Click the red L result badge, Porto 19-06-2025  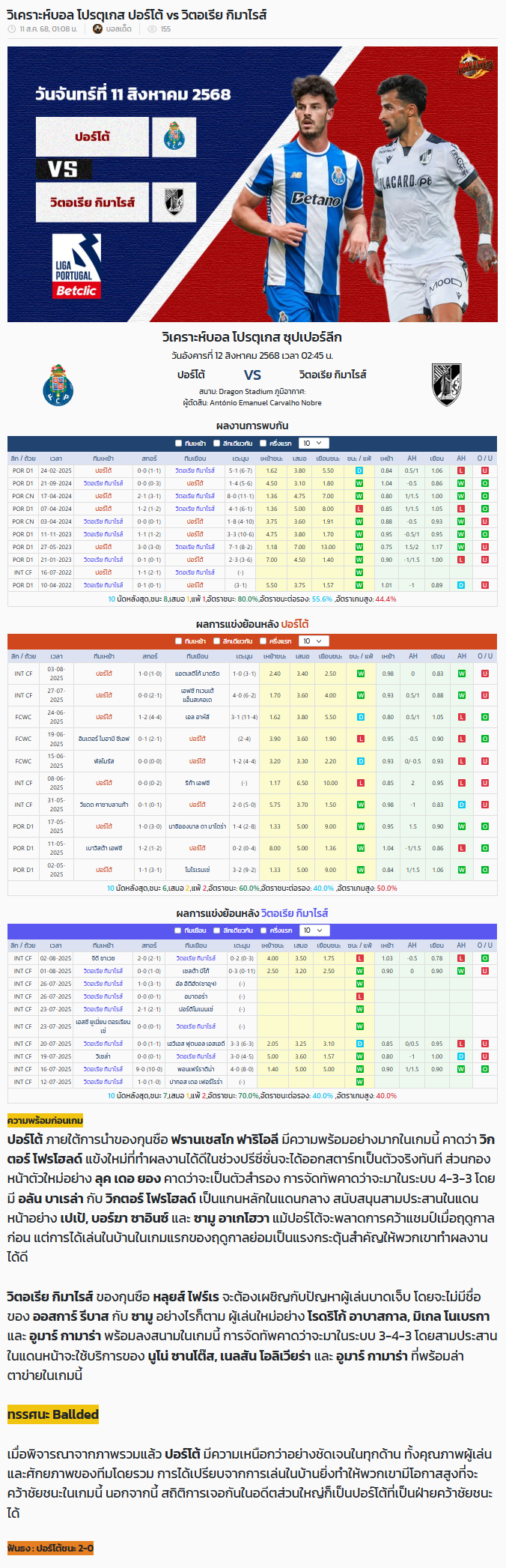361,739
